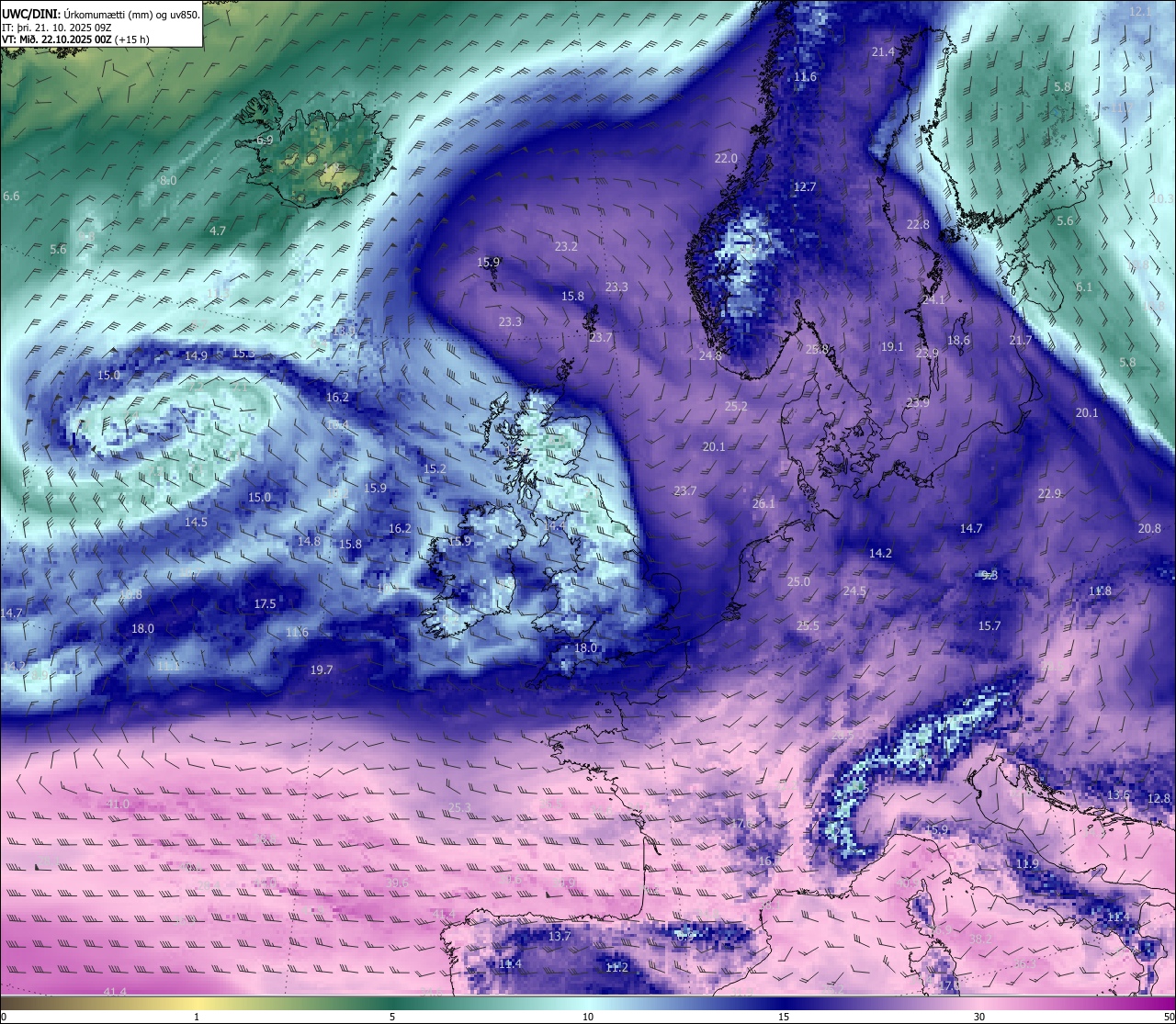Click the 13.6 value near the Adriatic
1176x1024 pixels.
(1118, 795)
